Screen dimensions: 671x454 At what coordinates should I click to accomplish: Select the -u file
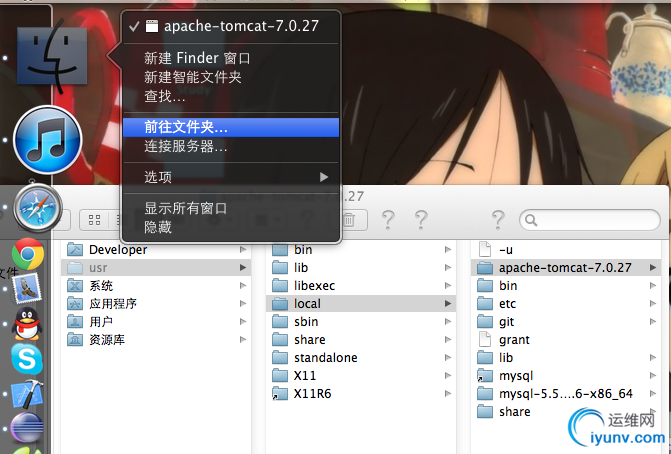[x=566, y=249]
